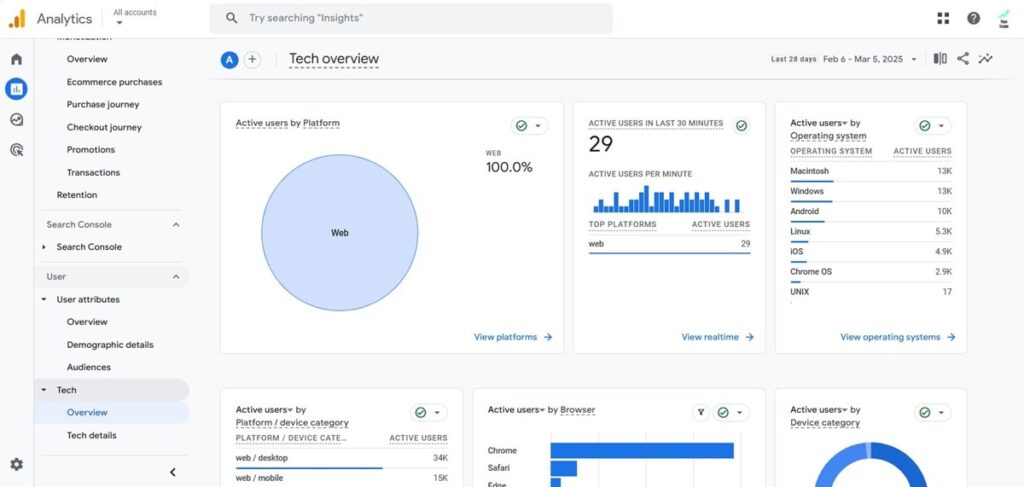Click the Tech overview report title
1024x487 pixels.
[334, 59]
